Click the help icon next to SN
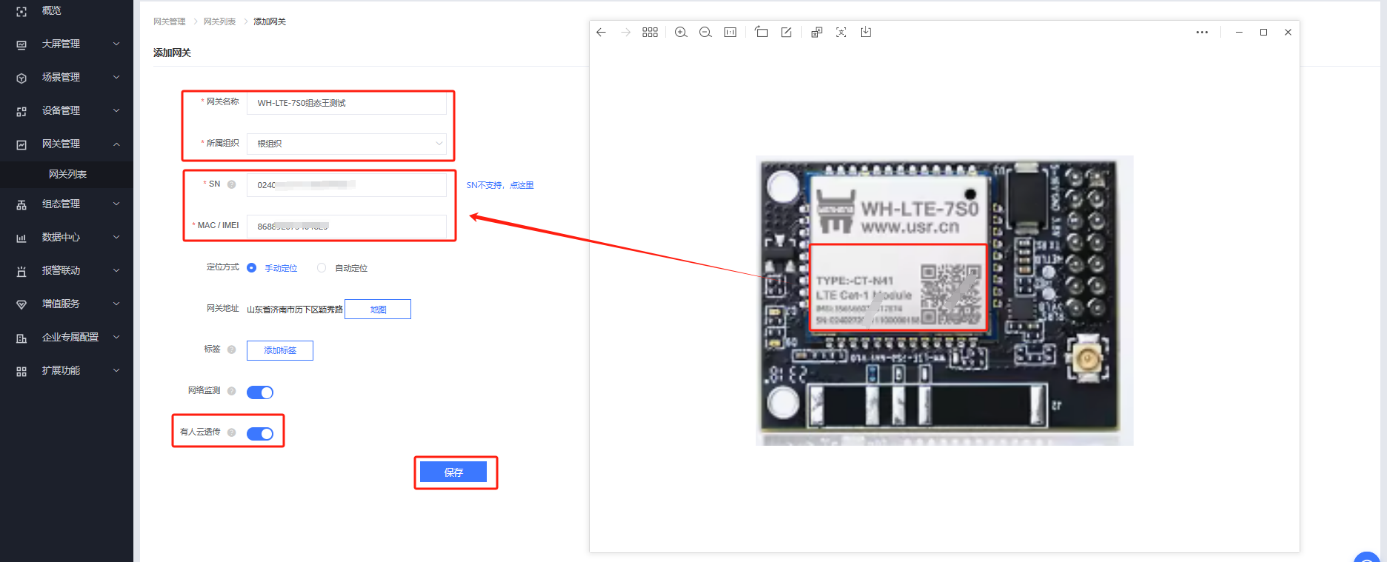Image resolution: width=1387 pixels, height=562 pixels. (231, 184)
